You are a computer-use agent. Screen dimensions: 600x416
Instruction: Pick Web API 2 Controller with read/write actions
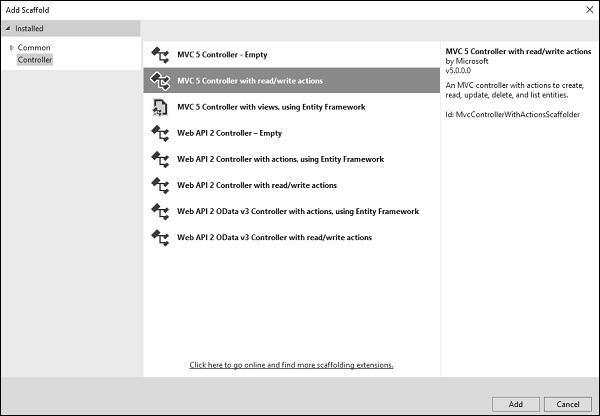[256, 185]
